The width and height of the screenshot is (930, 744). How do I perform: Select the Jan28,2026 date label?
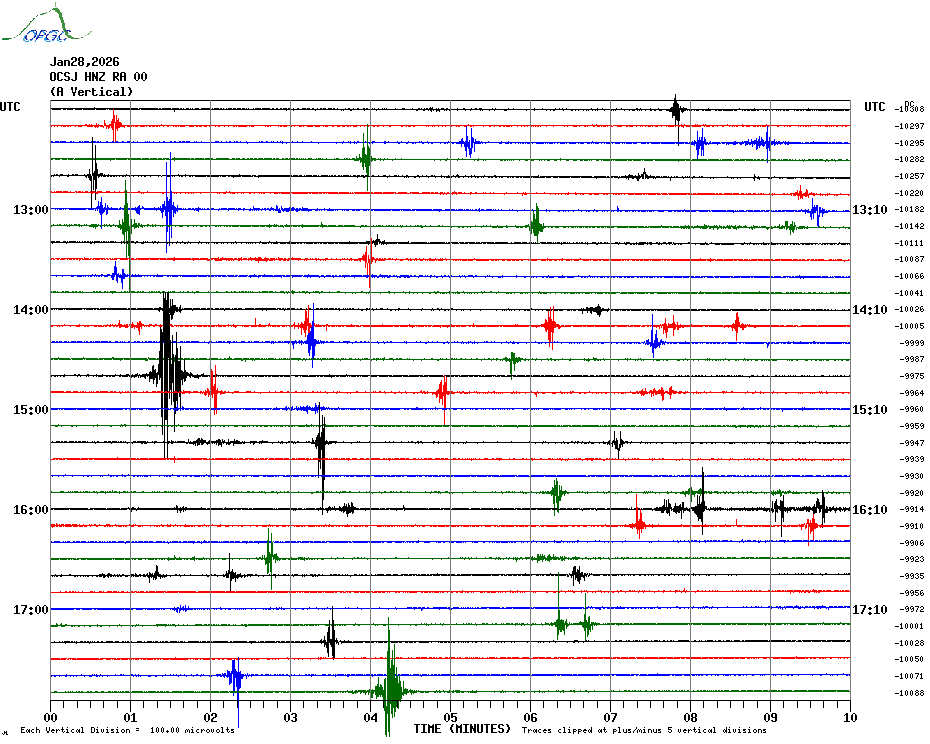click(84, 61)
